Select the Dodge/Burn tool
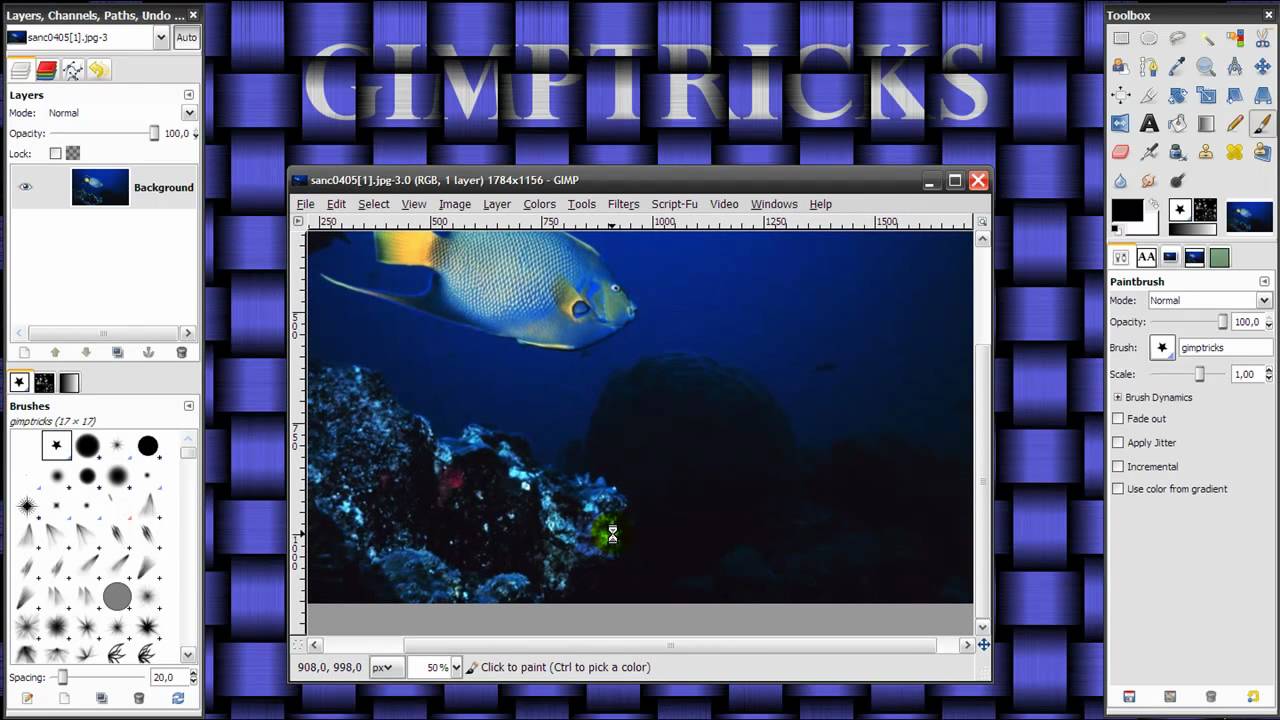 pos(1177,180)
